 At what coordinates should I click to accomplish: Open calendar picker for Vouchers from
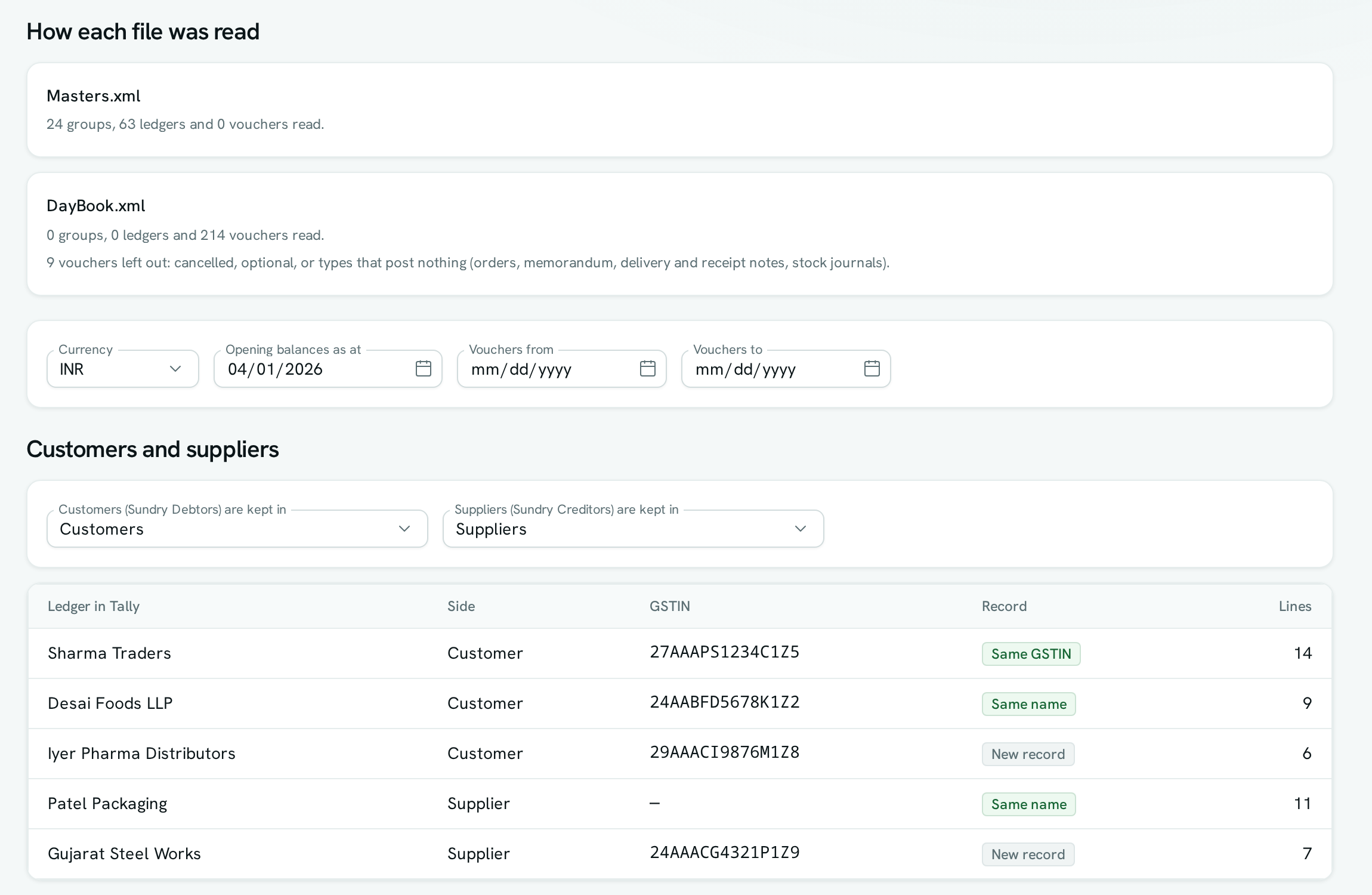(x=648, y=369)
